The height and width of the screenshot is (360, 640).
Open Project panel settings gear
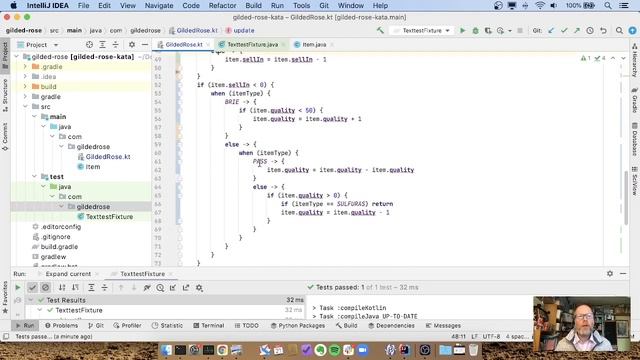[132, 44]
